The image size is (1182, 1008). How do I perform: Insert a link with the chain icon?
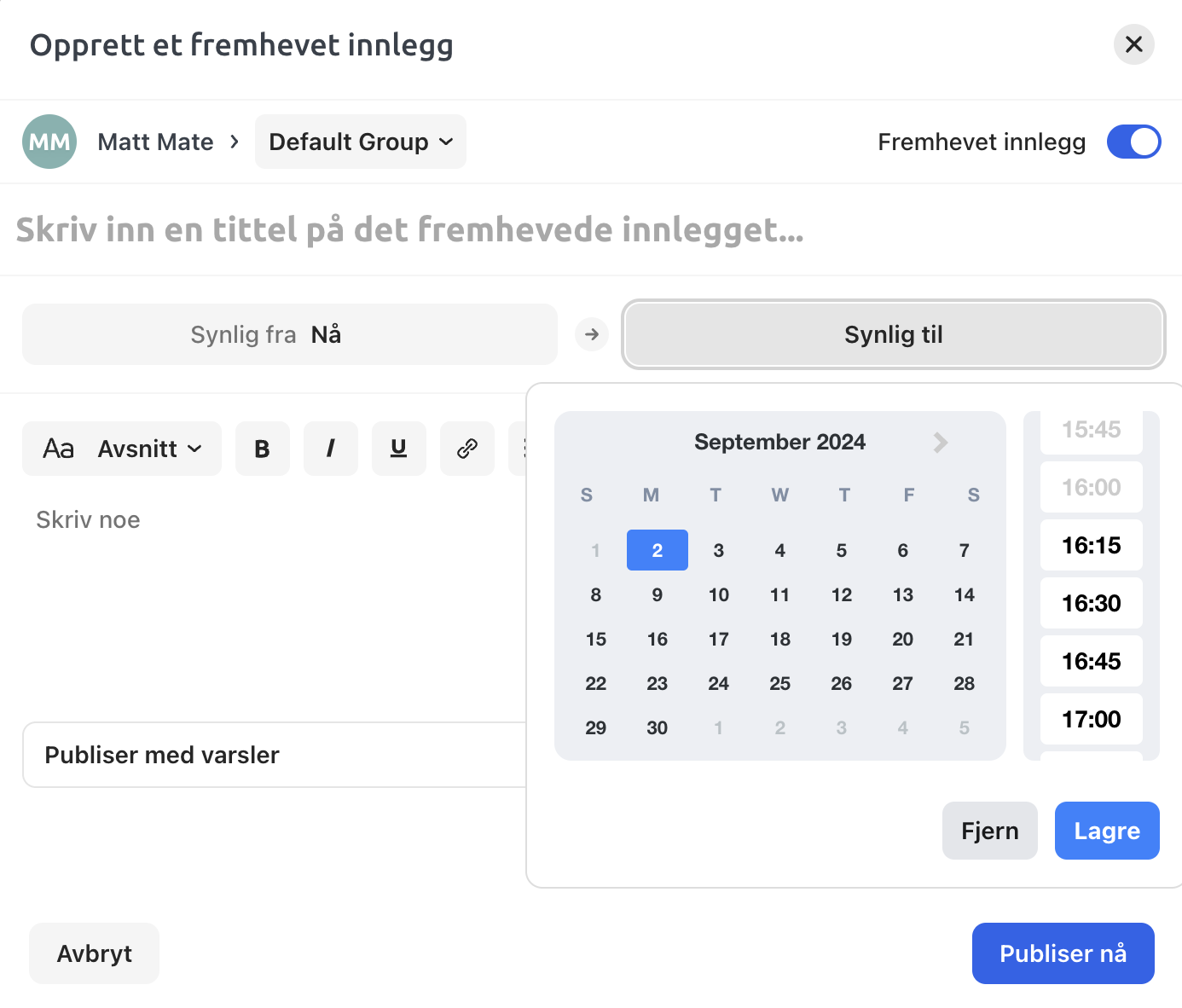click(466, 449)
